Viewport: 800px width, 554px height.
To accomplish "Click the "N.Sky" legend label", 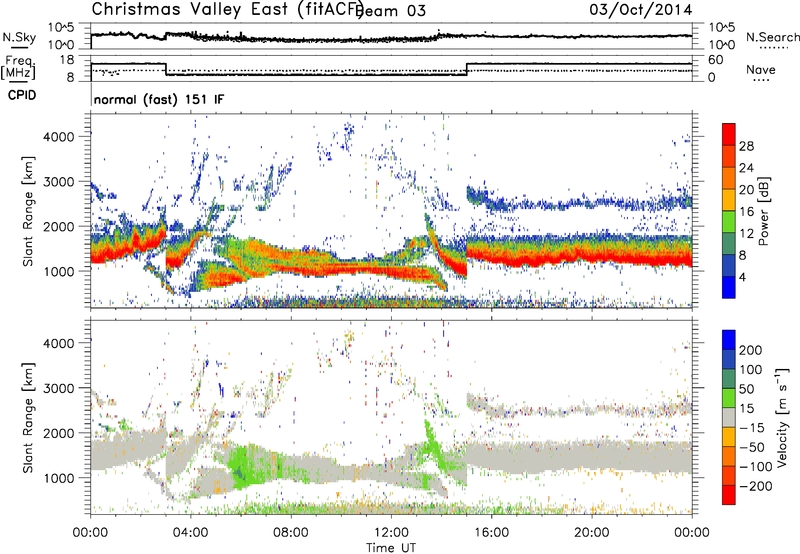I will coord(19,37).
